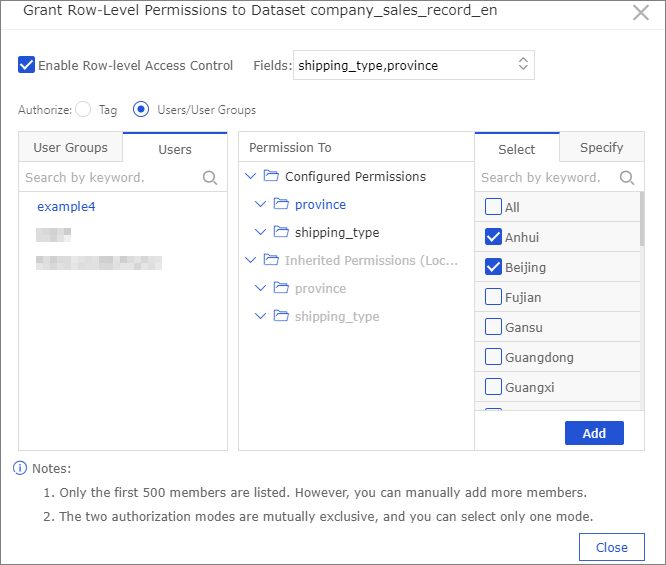The image size is (666, 565).
Task: Switch to the Users tab
Action: (x=175, y=149)
